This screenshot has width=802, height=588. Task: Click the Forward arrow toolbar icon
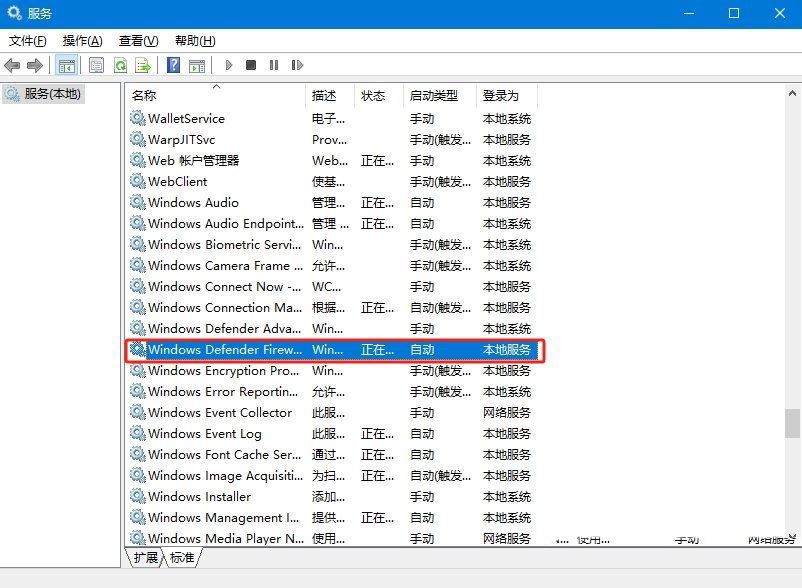tap(35, 65)
